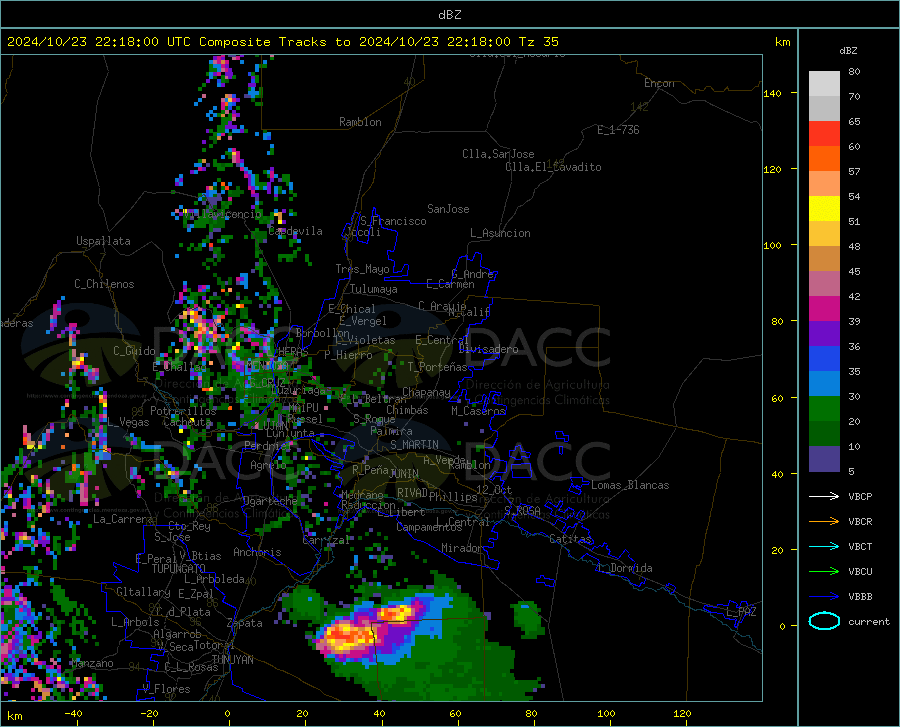Click the L_PAZ place label
Viewport: 900px width, 727px height.
[x=741, y=612]
